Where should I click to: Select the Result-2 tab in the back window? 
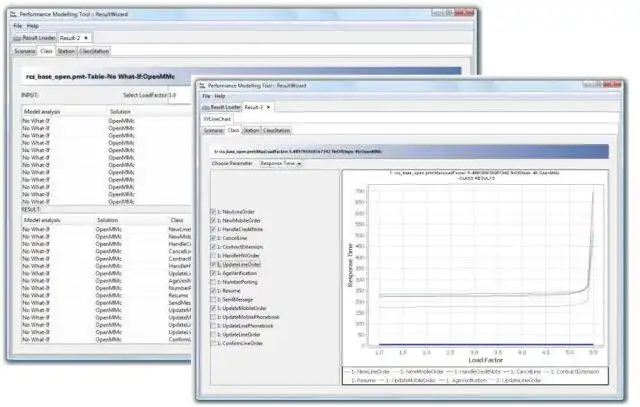click(70, 38)
